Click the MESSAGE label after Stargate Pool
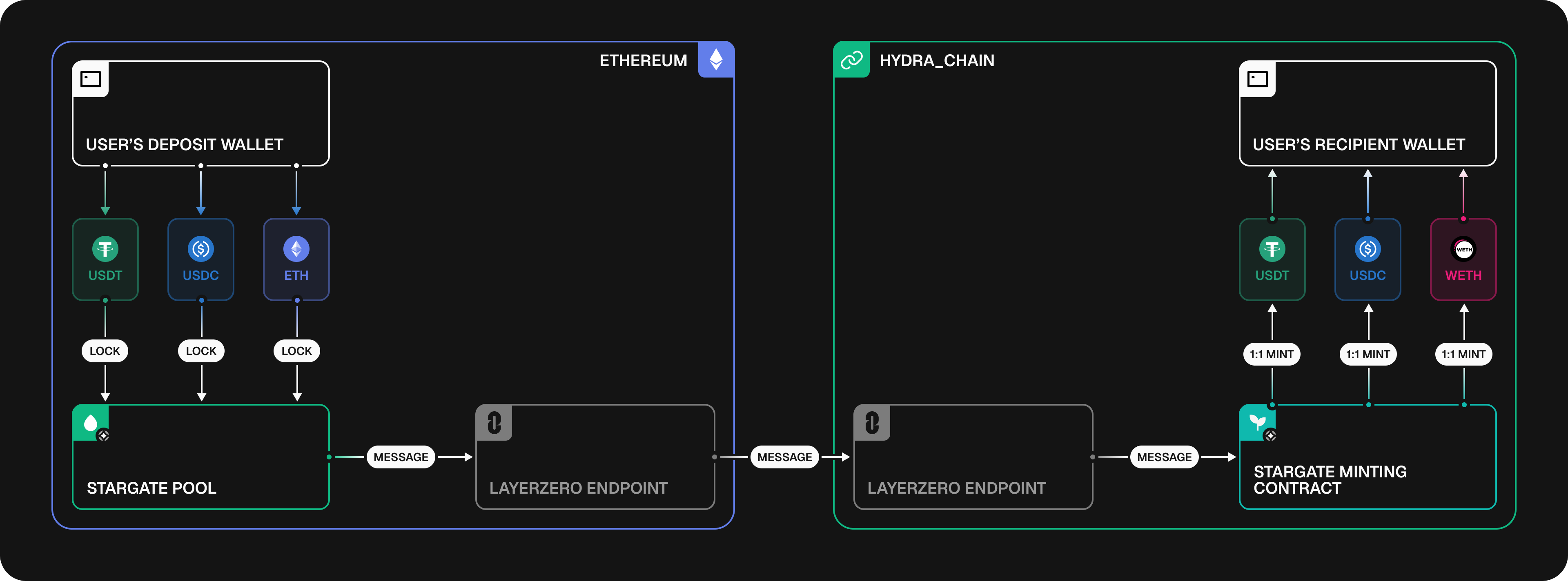The height and width of the screenshot is (581, 1568). [401, 457]
